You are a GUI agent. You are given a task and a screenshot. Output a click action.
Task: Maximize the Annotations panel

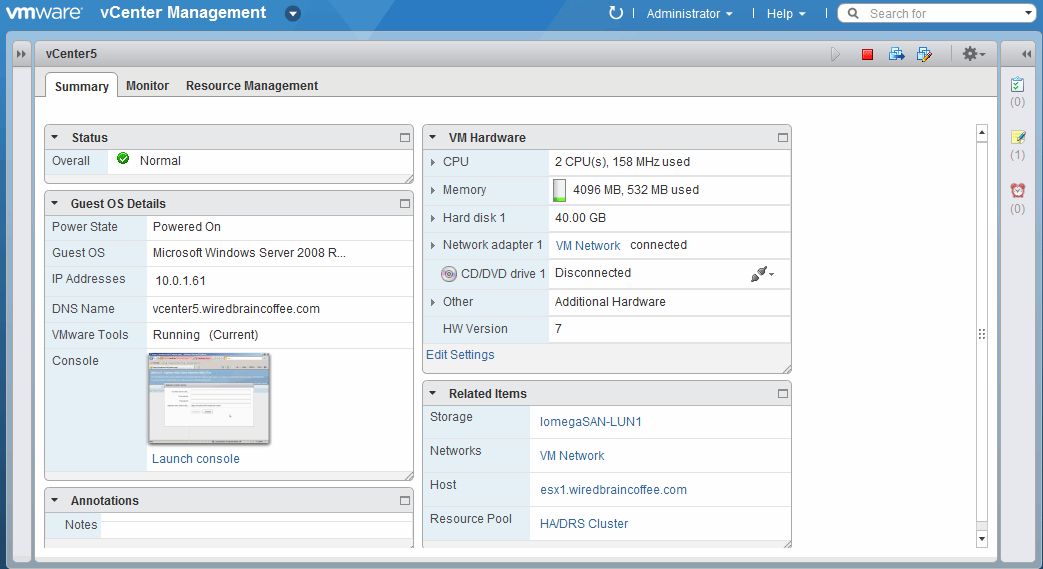(404, 500)
